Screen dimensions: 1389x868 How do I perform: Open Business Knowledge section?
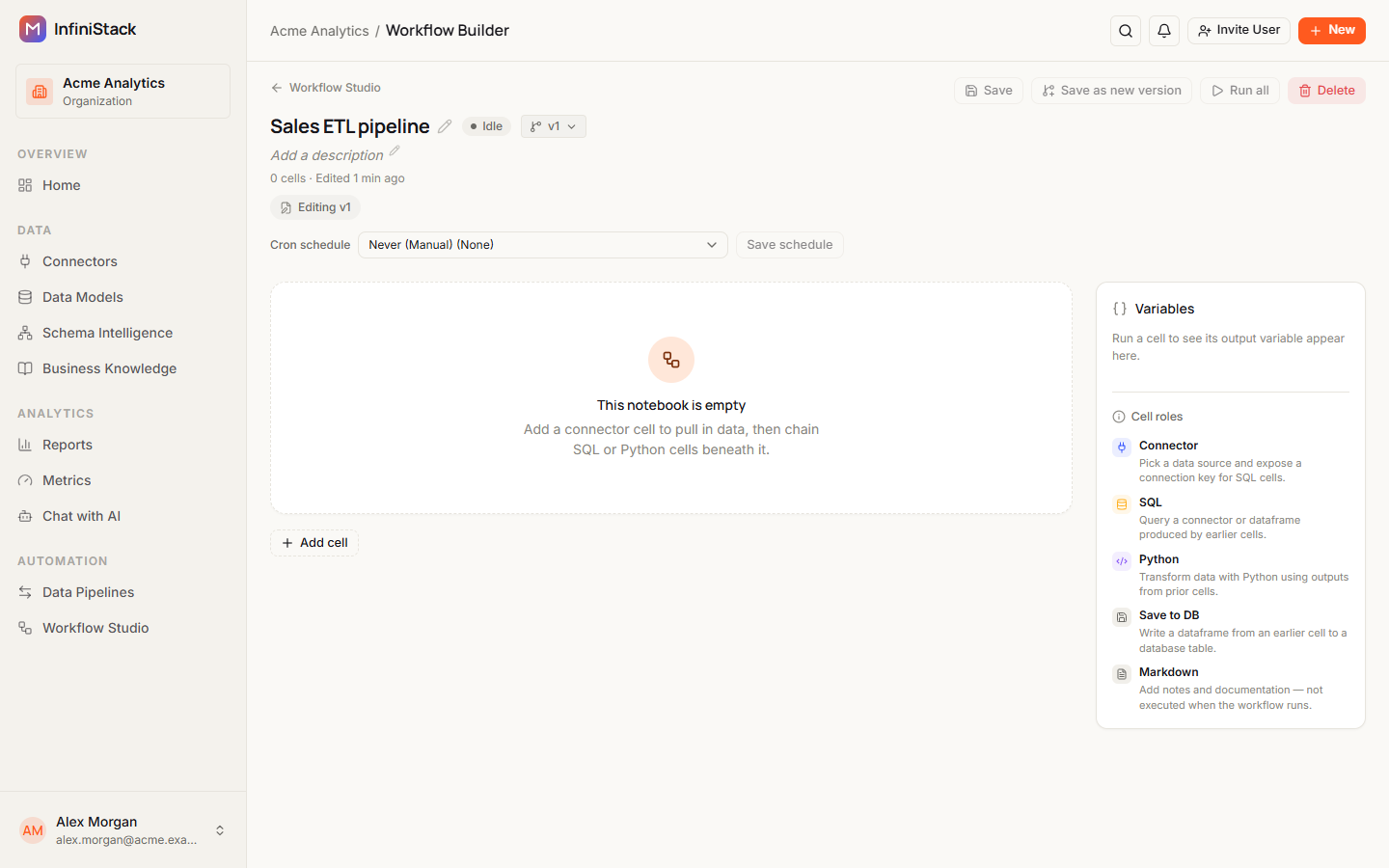click(123, 368)
